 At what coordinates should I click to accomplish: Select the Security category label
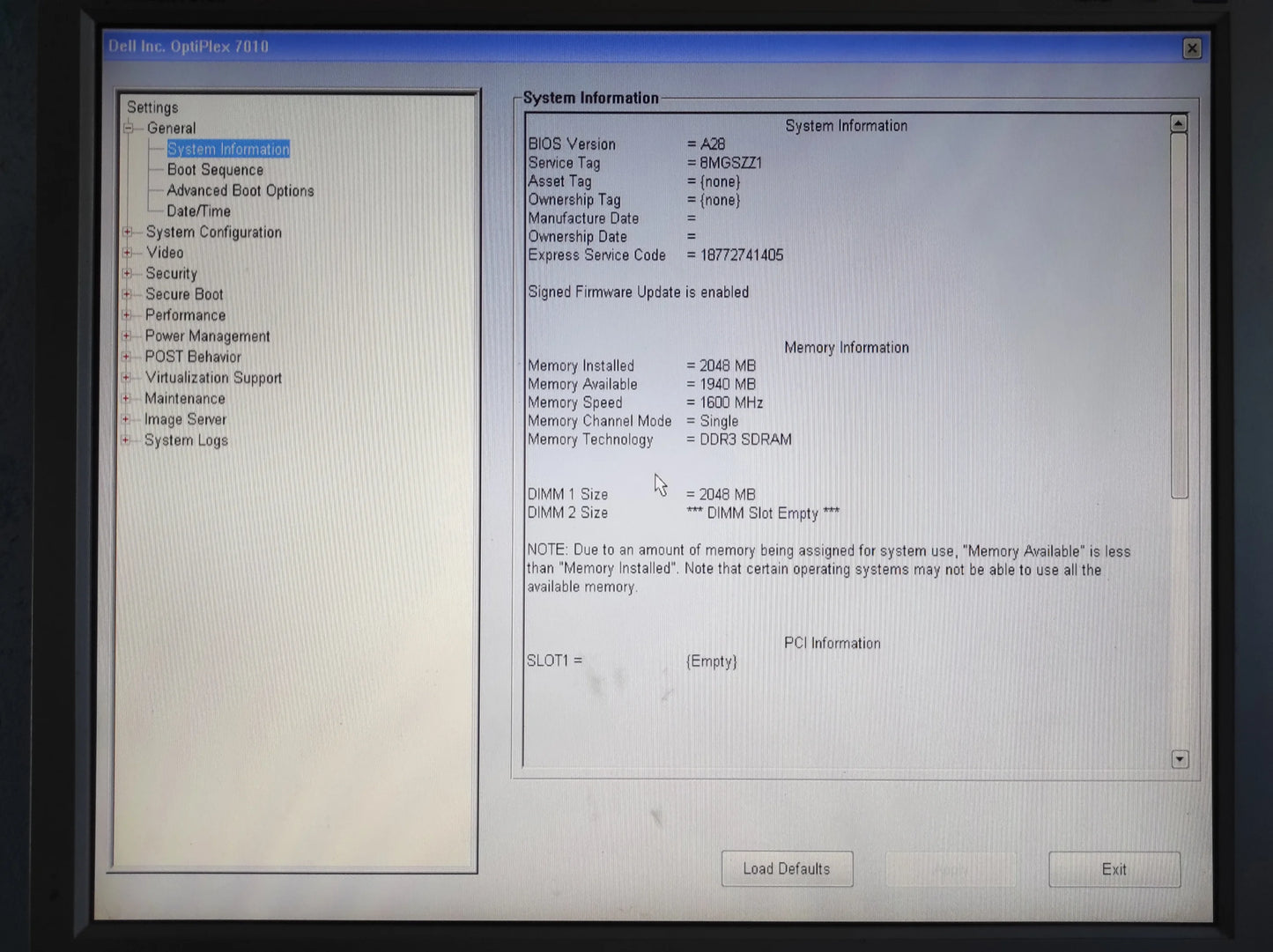[x=171, y=274]
